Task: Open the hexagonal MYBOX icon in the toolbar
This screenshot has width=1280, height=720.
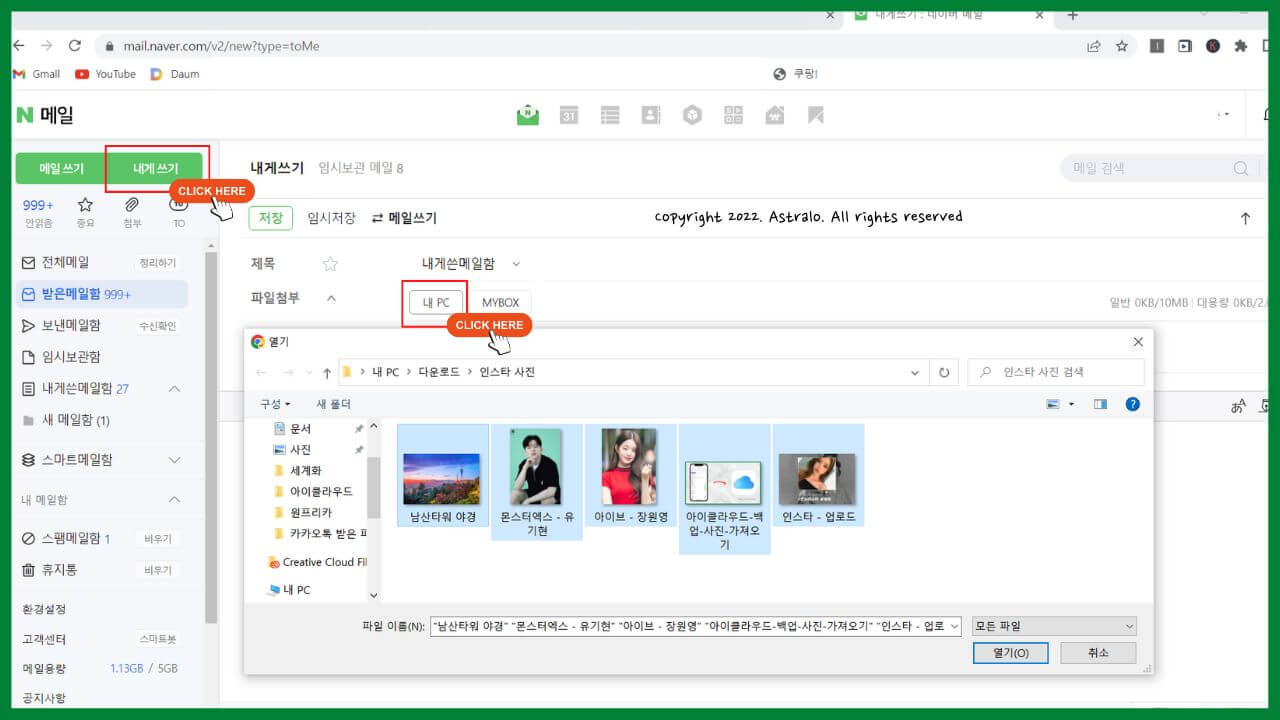Action: click(x=693, y=114)
